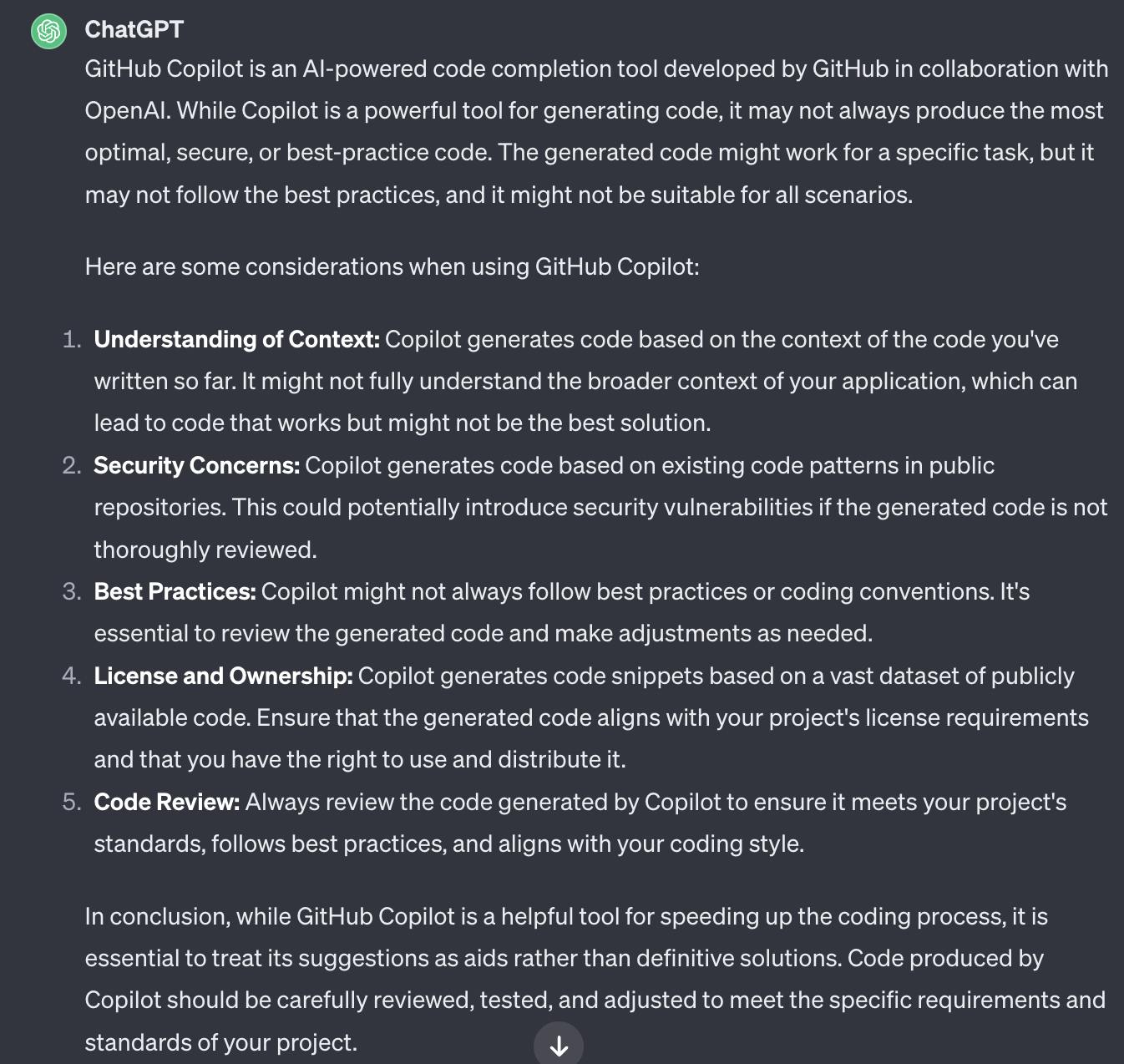Click the line "Here are some considerations when using GitHub Copilot:"
The image size is (1124, 1064).
point(392,267)
